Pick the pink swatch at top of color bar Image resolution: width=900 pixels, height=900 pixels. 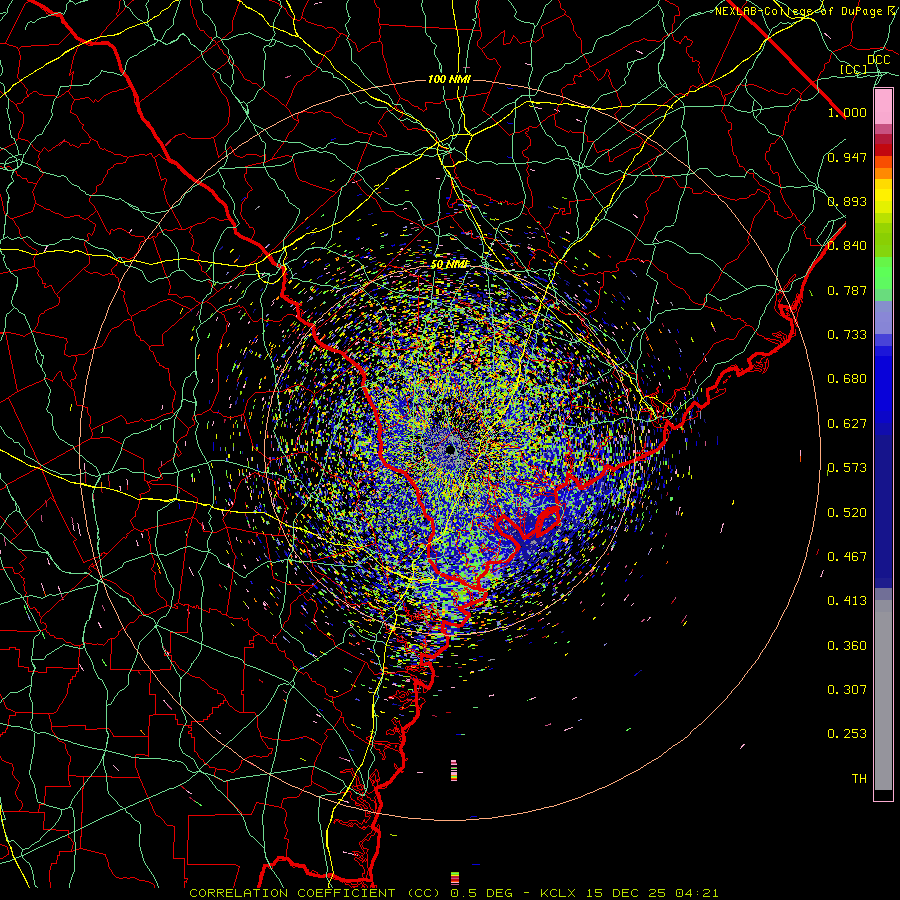(x=883, y=107)
